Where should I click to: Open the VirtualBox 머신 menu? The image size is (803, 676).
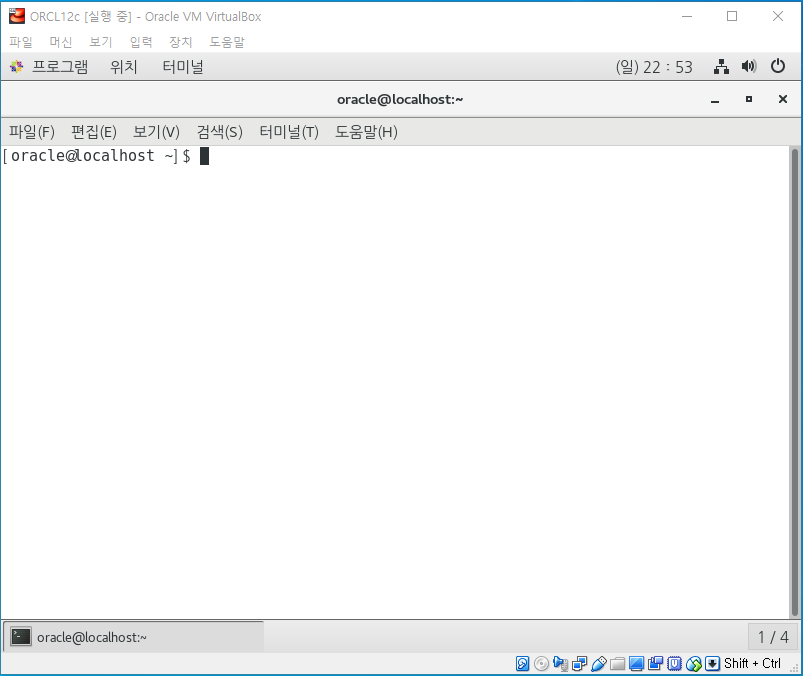(60, 42)
